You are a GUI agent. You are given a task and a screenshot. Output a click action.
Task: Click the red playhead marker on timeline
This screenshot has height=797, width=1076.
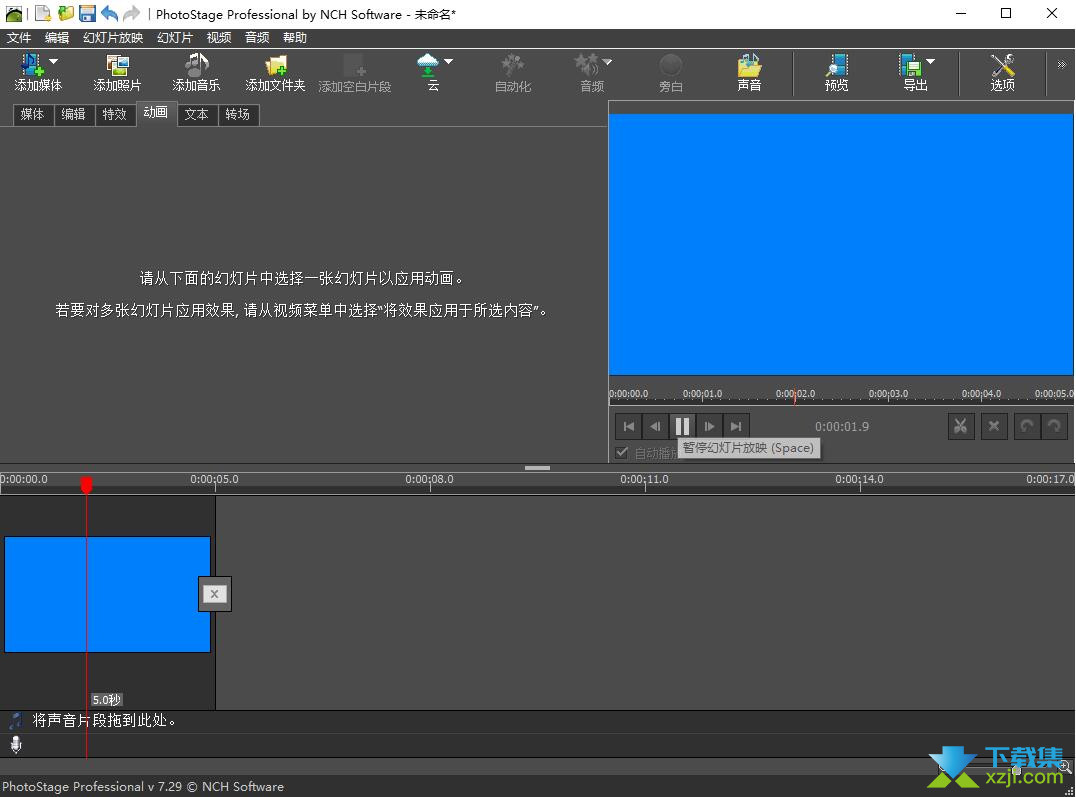pyautogui.click(x=86, y=485)
